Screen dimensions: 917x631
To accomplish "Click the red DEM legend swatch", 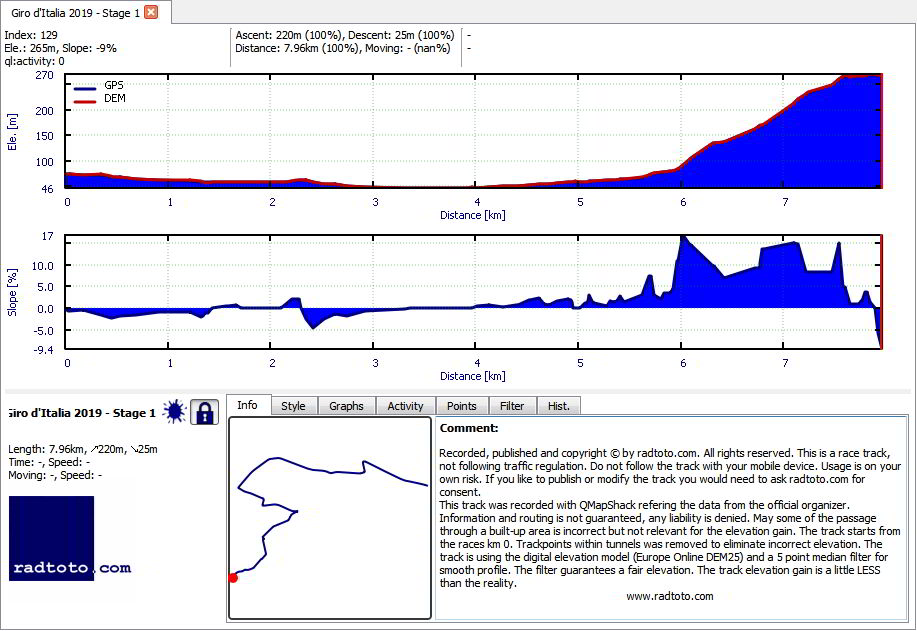I will [x=85, y=102].
